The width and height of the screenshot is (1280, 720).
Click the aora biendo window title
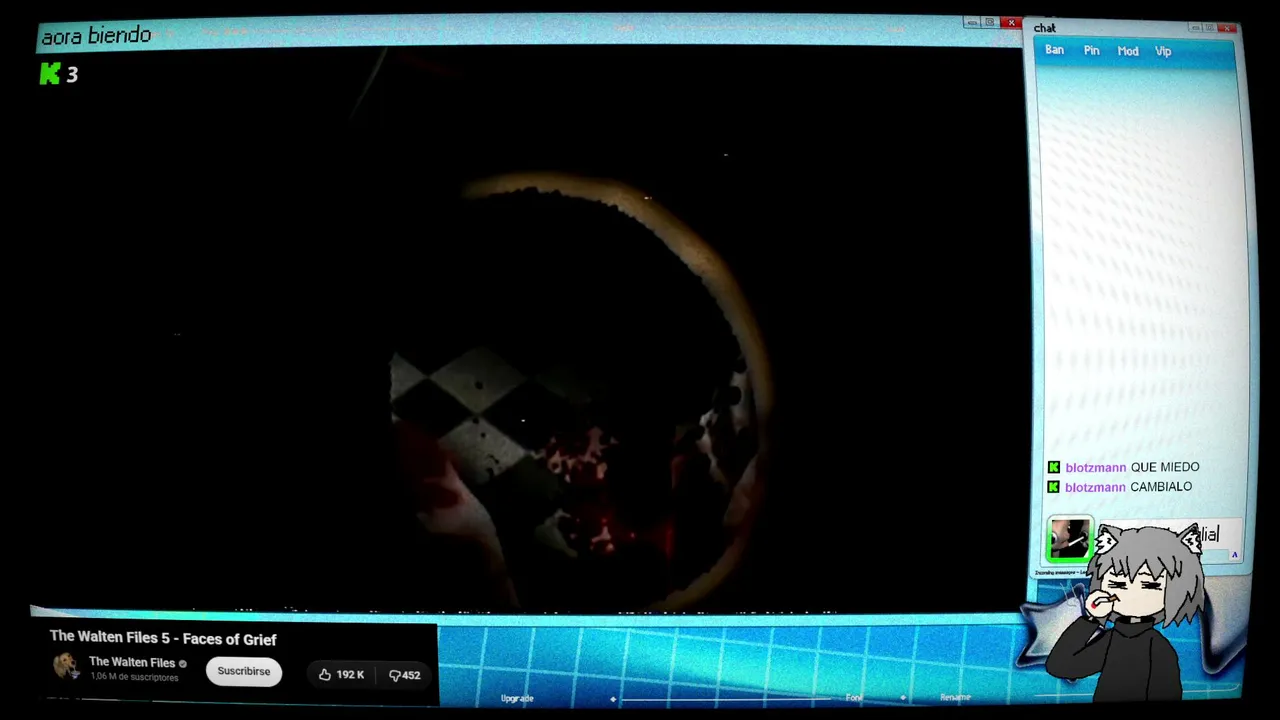click(x=96, y=36)
